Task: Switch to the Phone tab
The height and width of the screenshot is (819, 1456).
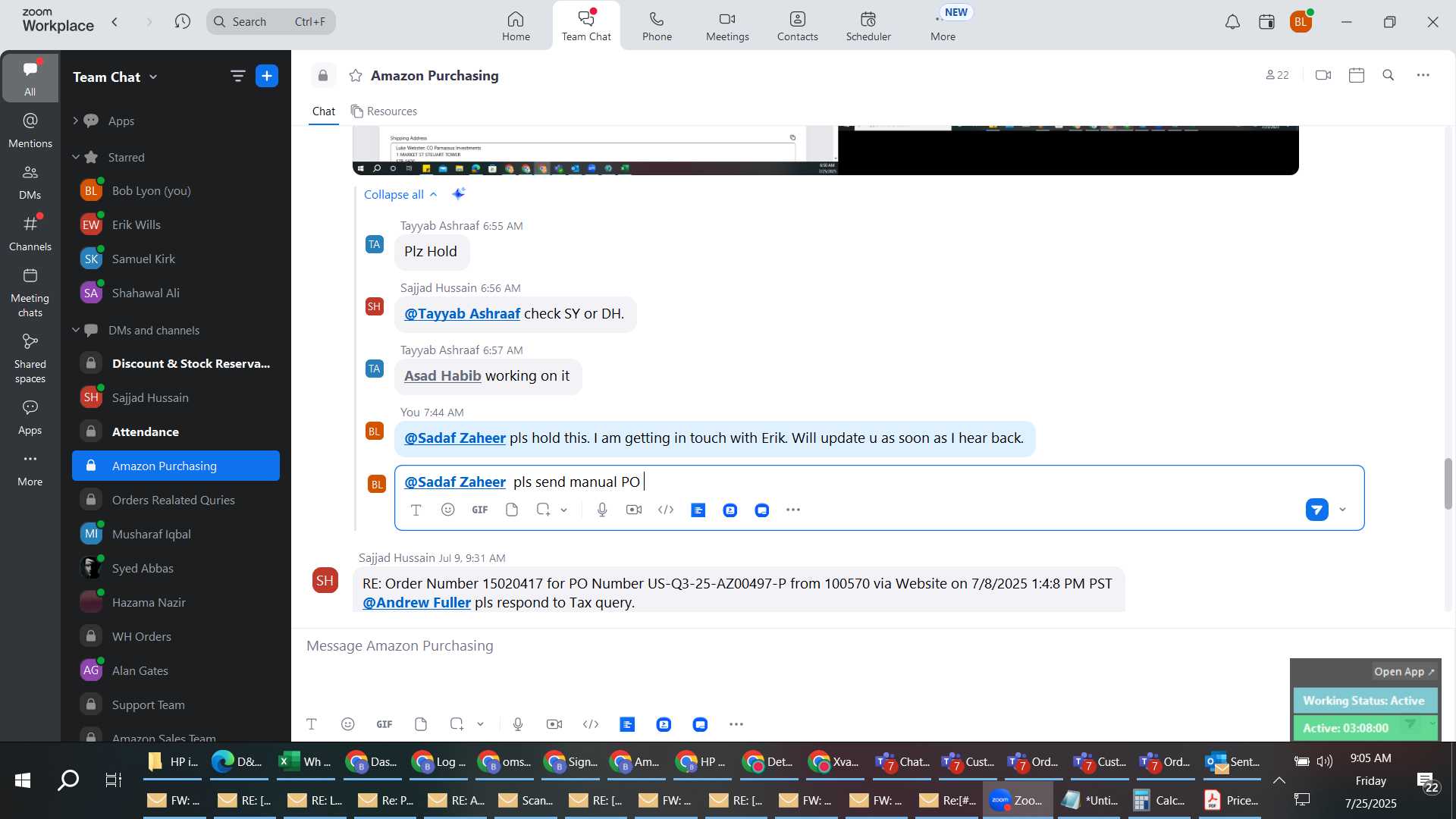Action: coord(657,26)
